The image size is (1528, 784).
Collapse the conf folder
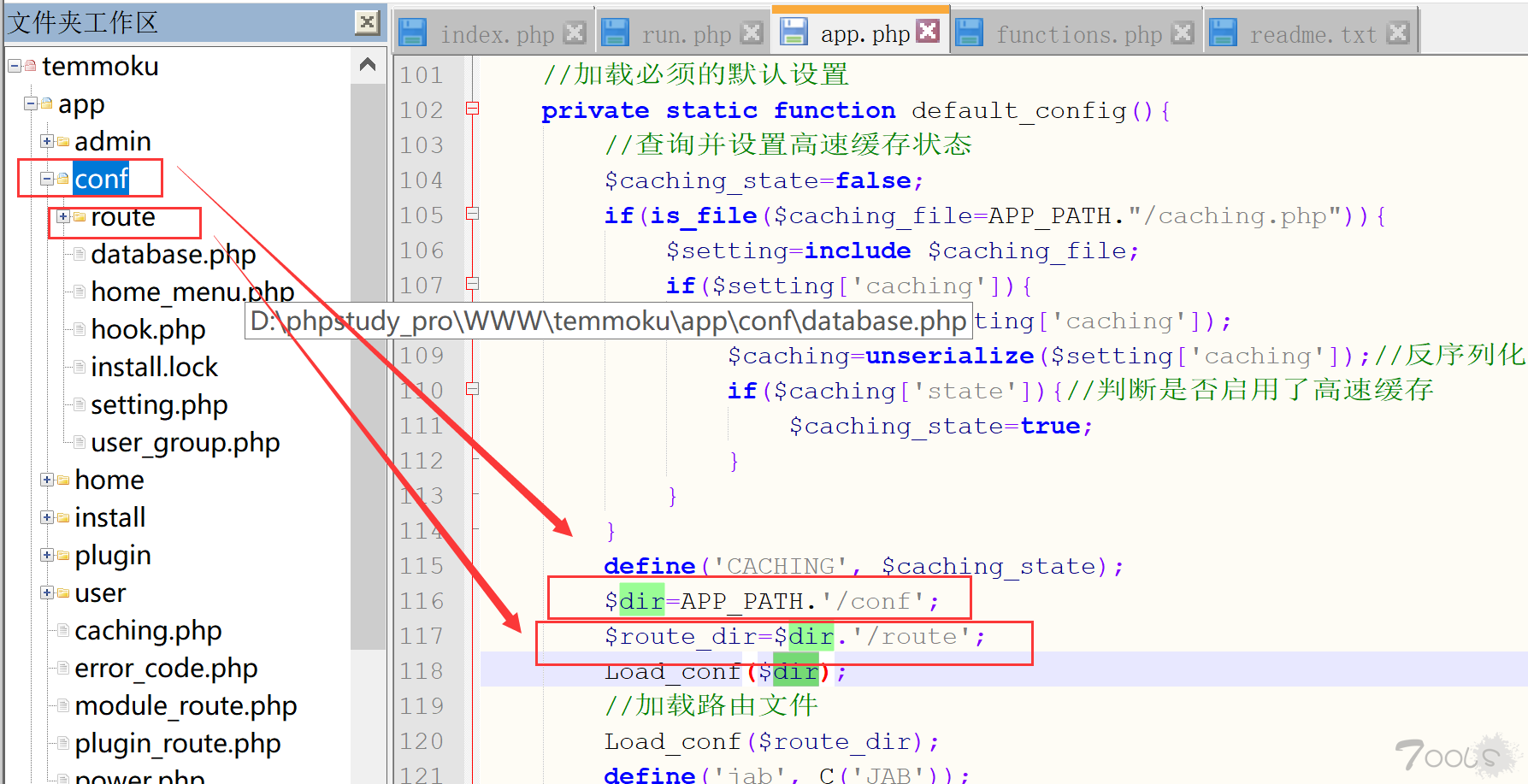click(47, 179)
